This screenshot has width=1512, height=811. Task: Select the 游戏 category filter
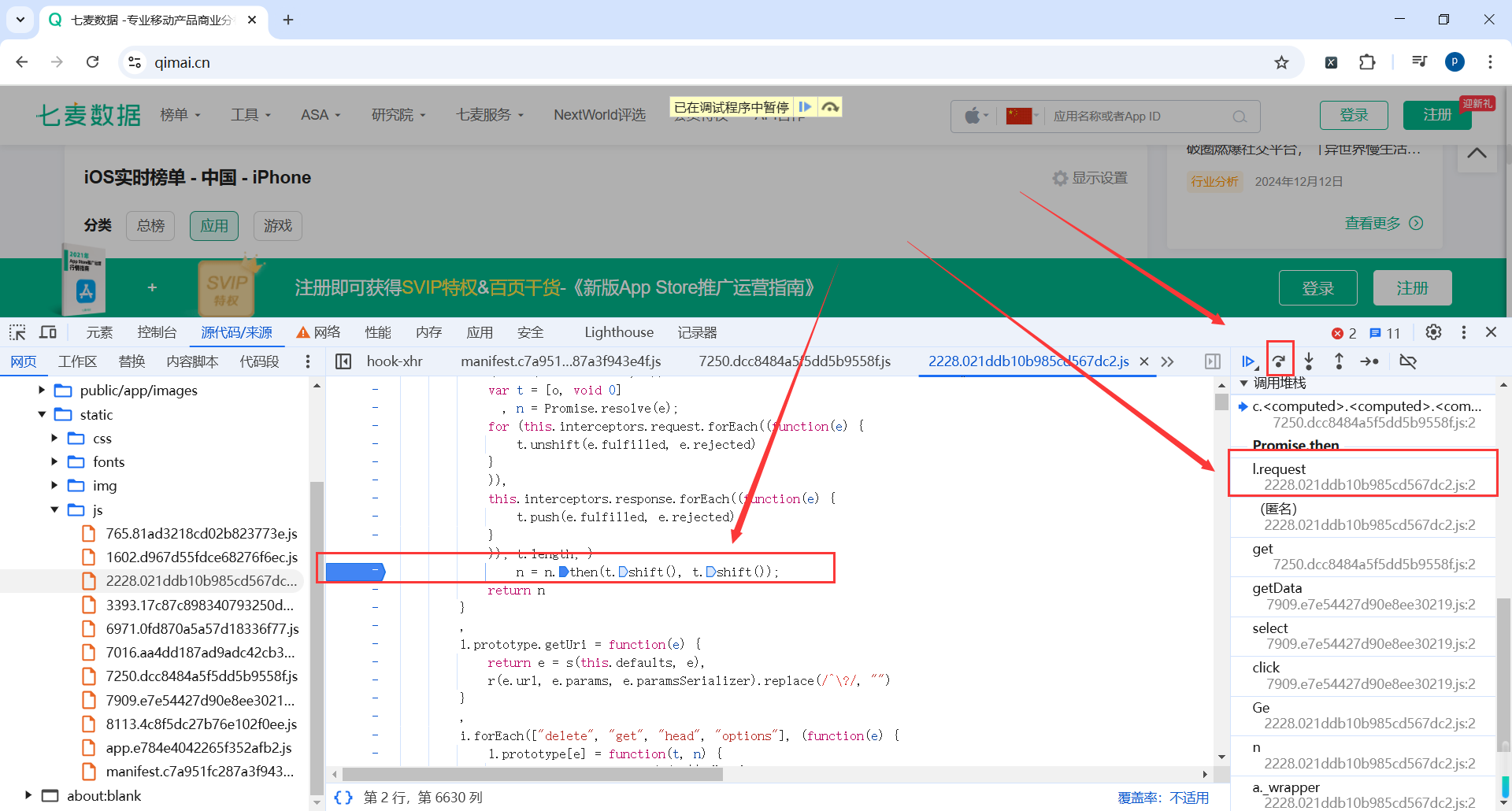(x=277, y=226)
